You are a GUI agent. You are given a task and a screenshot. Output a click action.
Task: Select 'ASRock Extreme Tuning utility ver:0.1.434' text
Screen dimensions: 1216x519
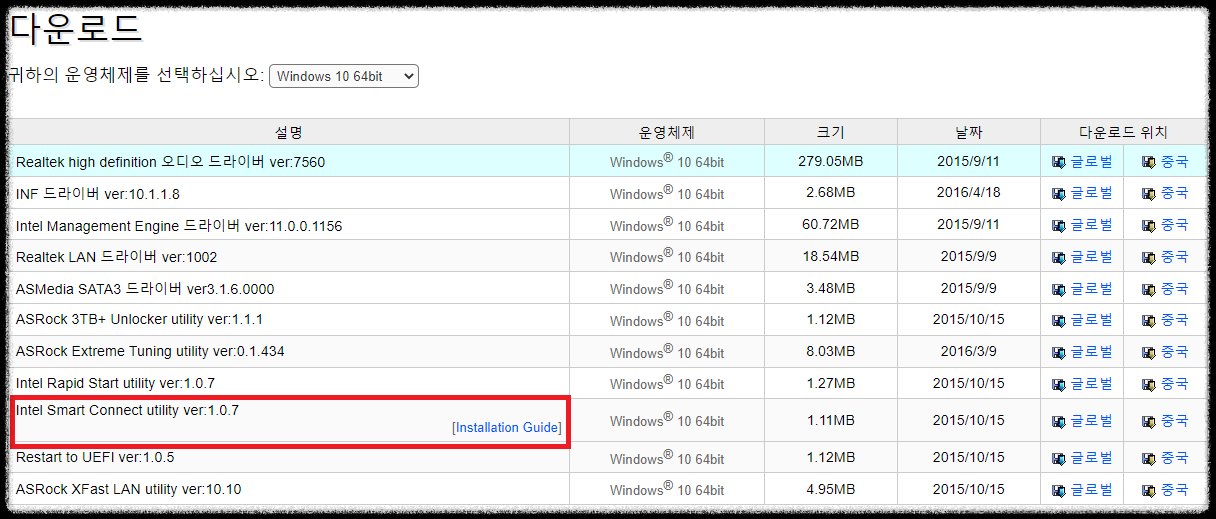[x=150, y=352]
